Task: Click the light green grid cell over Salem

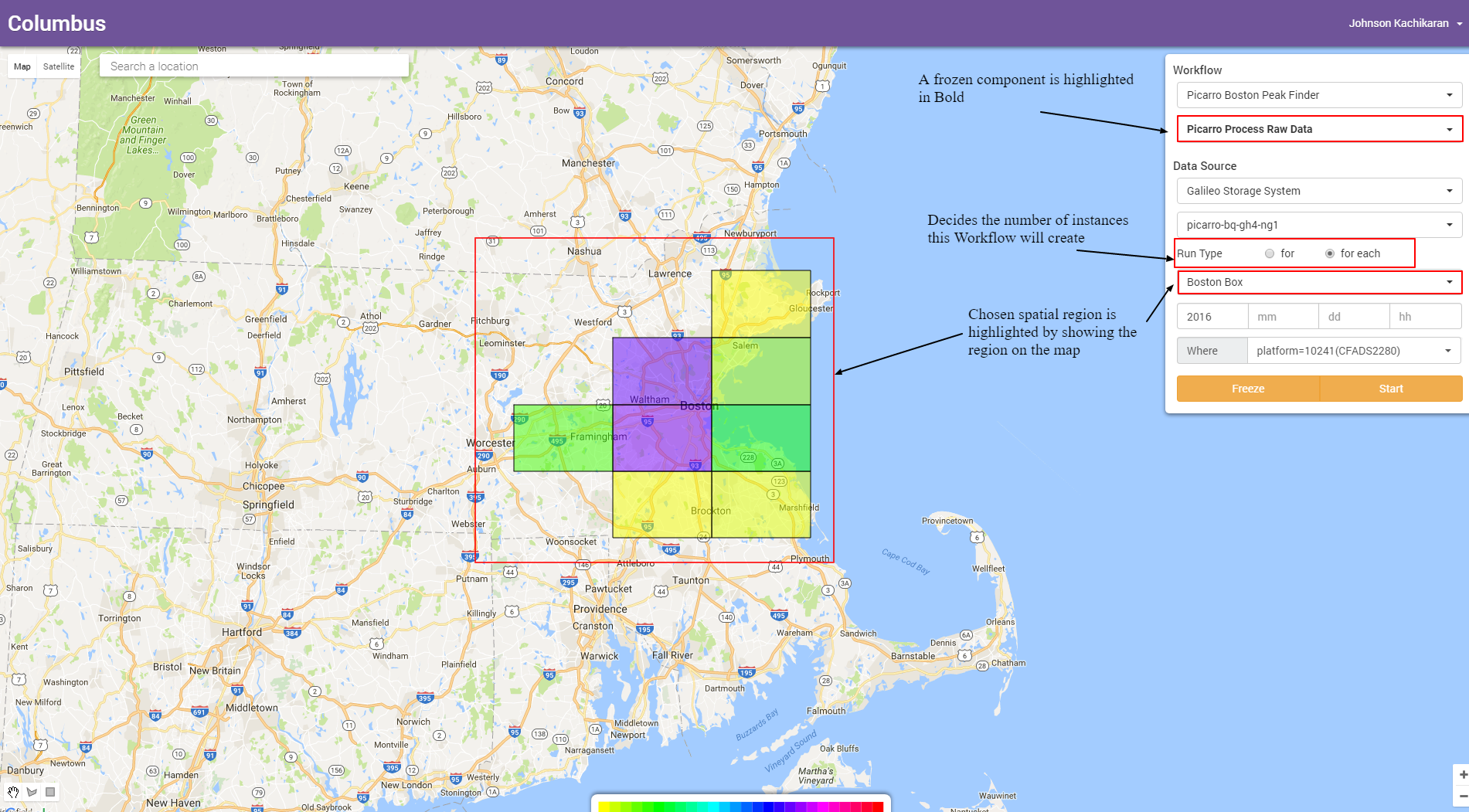Action: point(761,371)
